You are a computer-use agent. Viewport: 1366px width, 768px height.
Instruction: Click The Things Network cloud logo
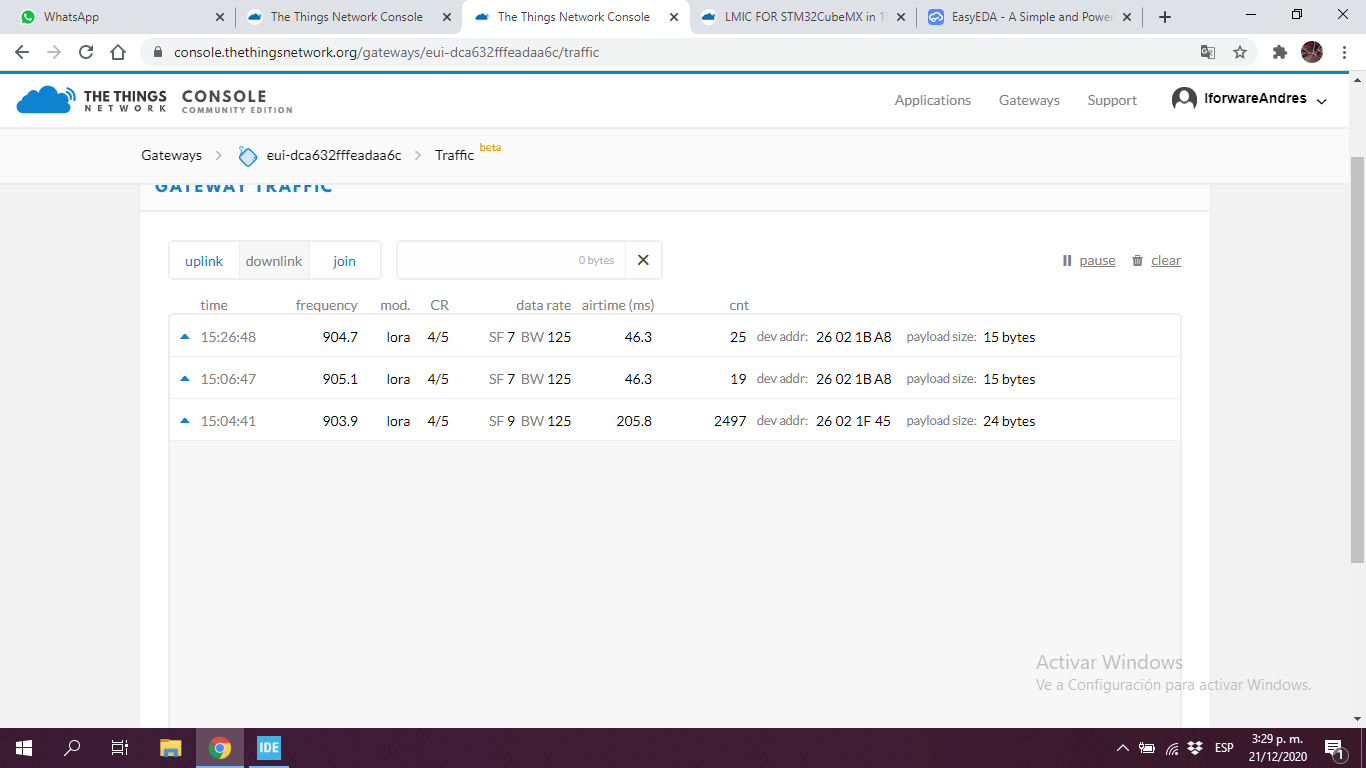click(45, 99)
